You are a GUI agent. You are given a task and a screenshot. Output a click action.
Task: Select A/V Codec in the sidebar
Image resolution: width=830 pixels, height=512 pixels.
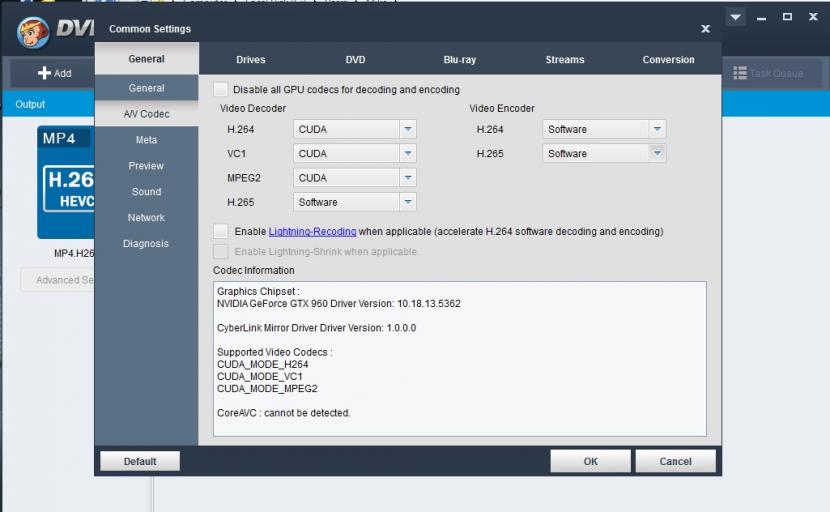pyautogui.click(x=147, y=114)
